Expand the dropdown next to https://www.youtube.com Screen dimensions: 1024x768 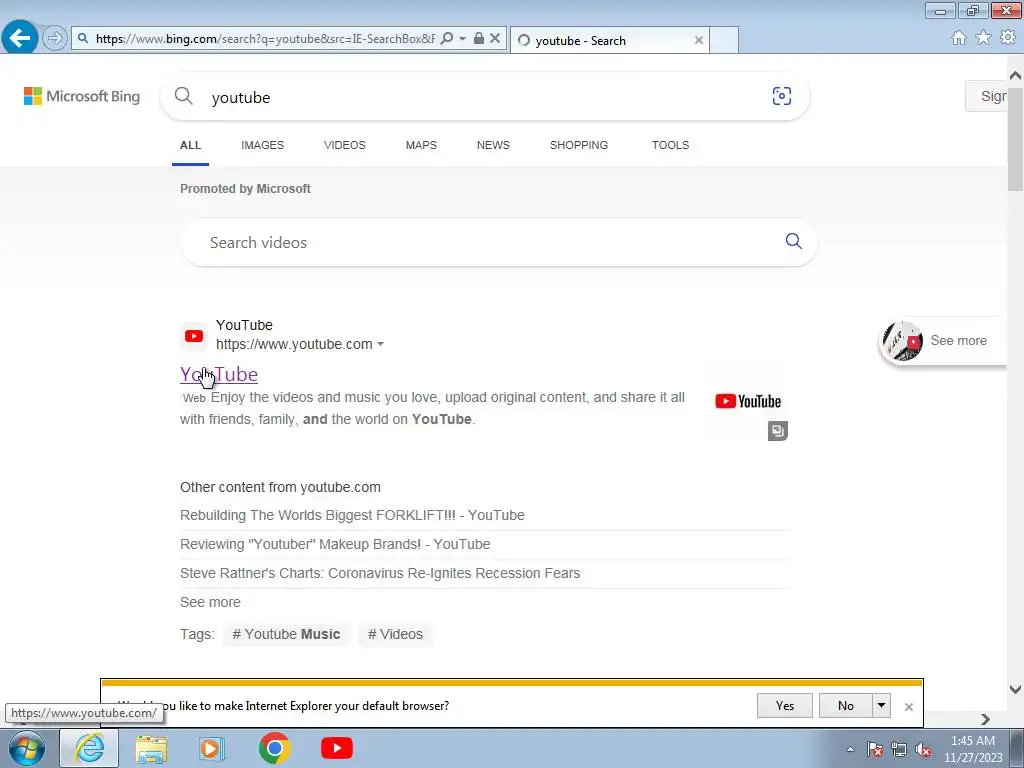381,344
